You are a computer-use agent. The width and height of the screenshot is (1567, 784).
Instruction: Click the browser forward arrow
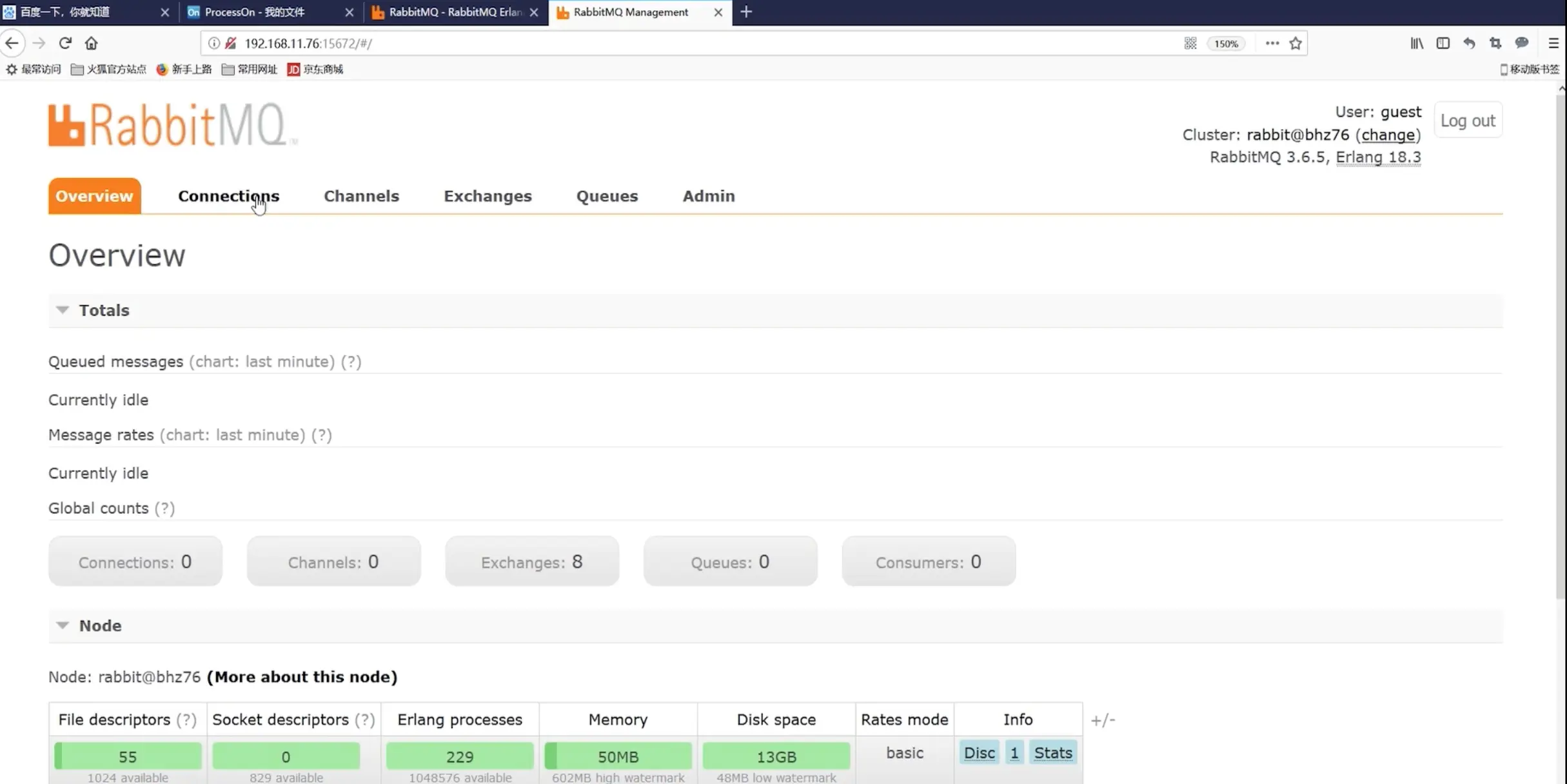(39, 43)
